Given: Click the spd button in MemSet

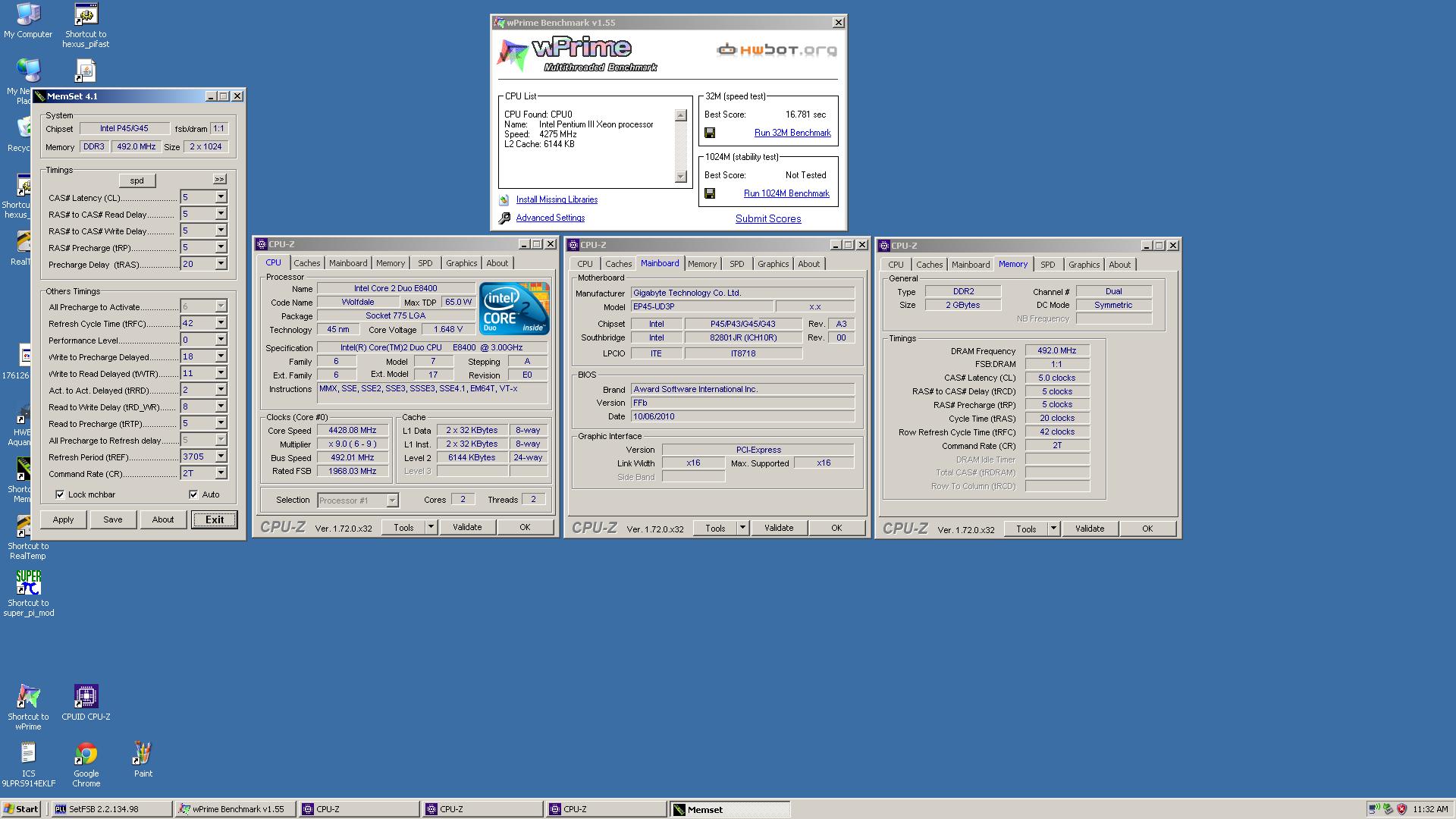Looking at the screenshot, I should (x=136, y=180).
